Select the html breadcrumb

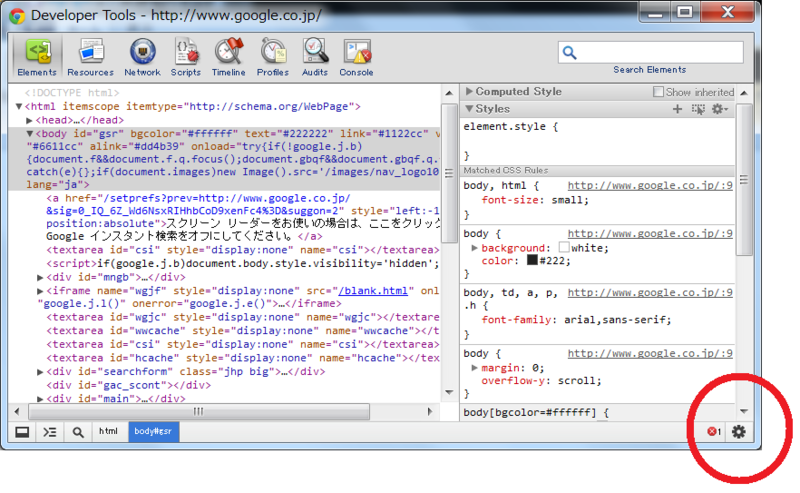click(x=108, y=432)
